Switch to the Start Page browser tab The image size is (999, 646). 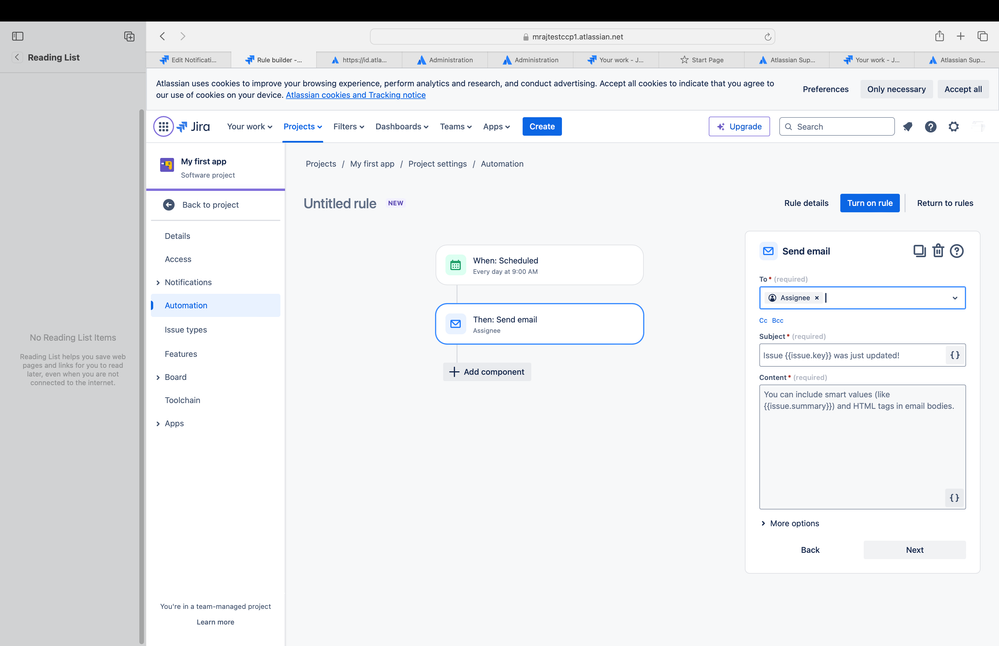click(701, 60)
